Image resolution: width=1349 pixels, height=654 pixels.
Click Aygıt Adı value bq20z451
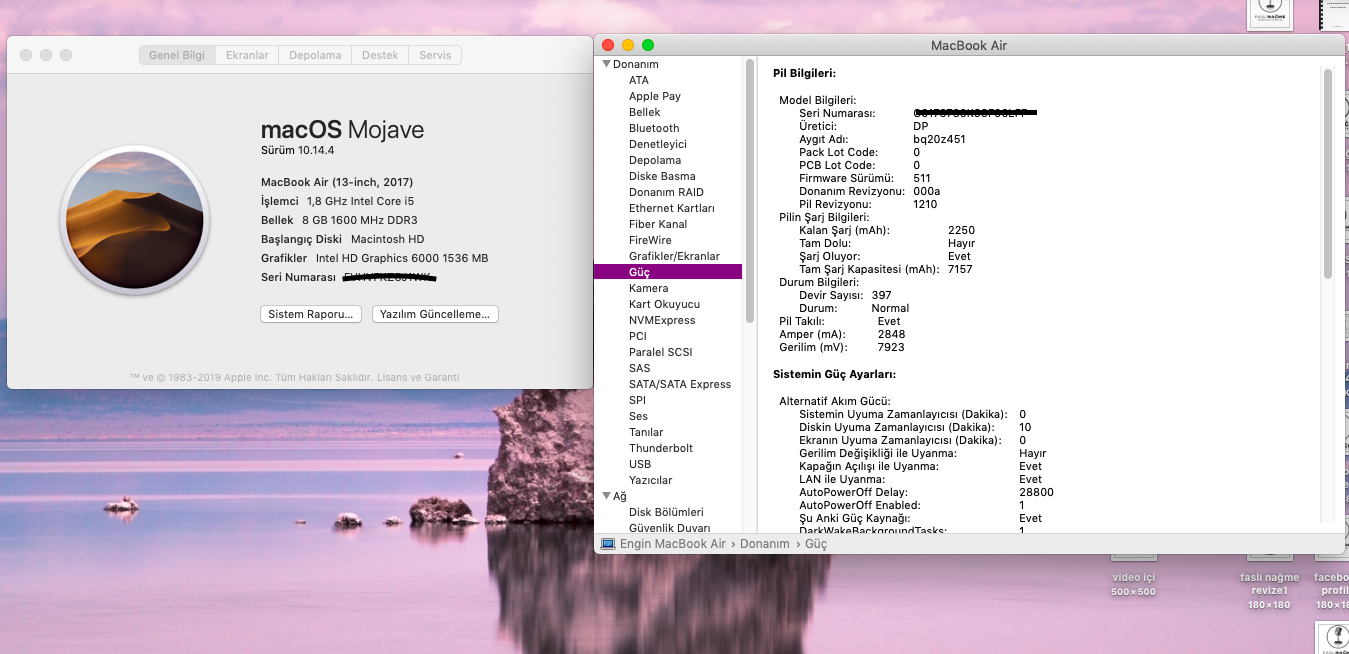(x=939, y=139)
